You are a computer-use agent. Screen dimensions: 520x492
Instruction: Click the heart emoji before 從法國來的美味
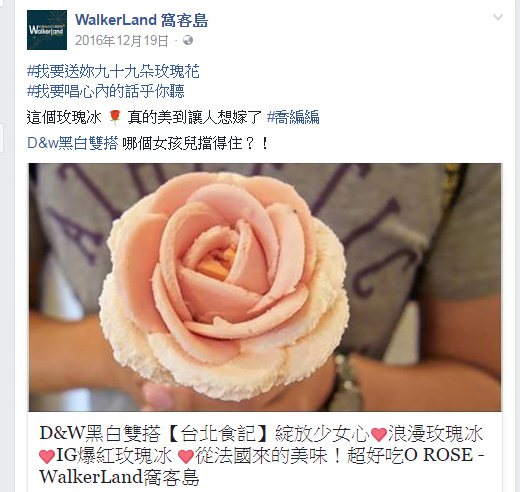pyautogui.click(x=186, y=456)
